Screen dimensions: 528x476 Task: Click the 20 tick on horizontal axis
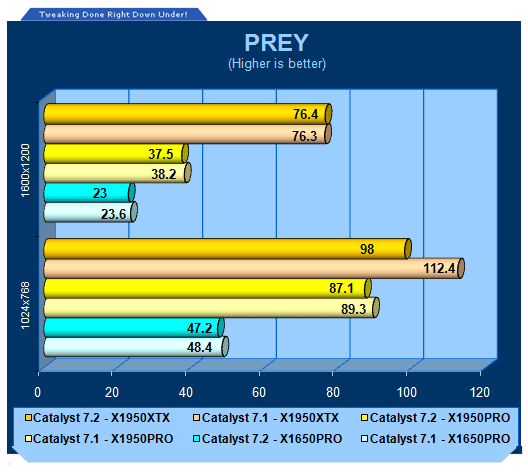click(x=112, y=393)
